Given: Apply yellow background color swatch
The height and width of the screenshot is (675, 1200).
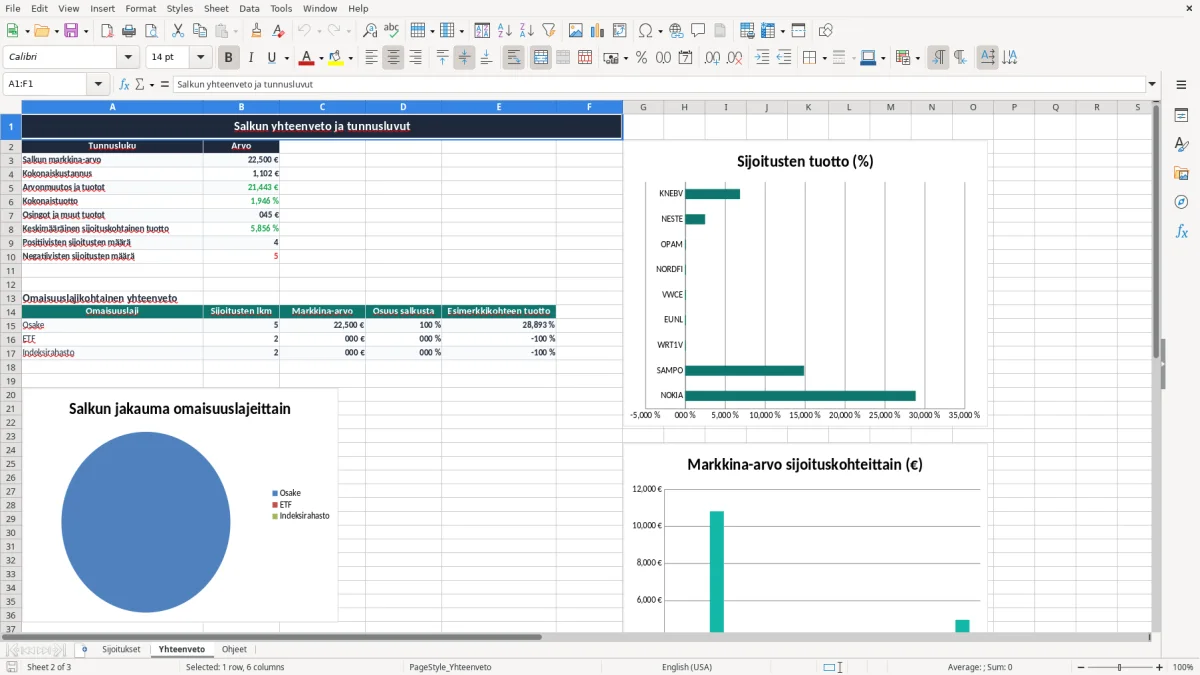Looking at the screenshot, I should (336, 58).
